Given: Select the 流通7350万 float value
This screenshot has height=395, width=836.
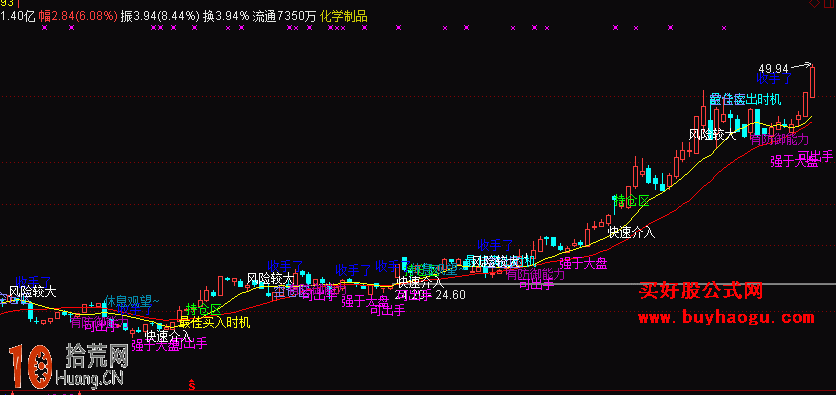Looking at the screenshot, I should tap(284, 16).
